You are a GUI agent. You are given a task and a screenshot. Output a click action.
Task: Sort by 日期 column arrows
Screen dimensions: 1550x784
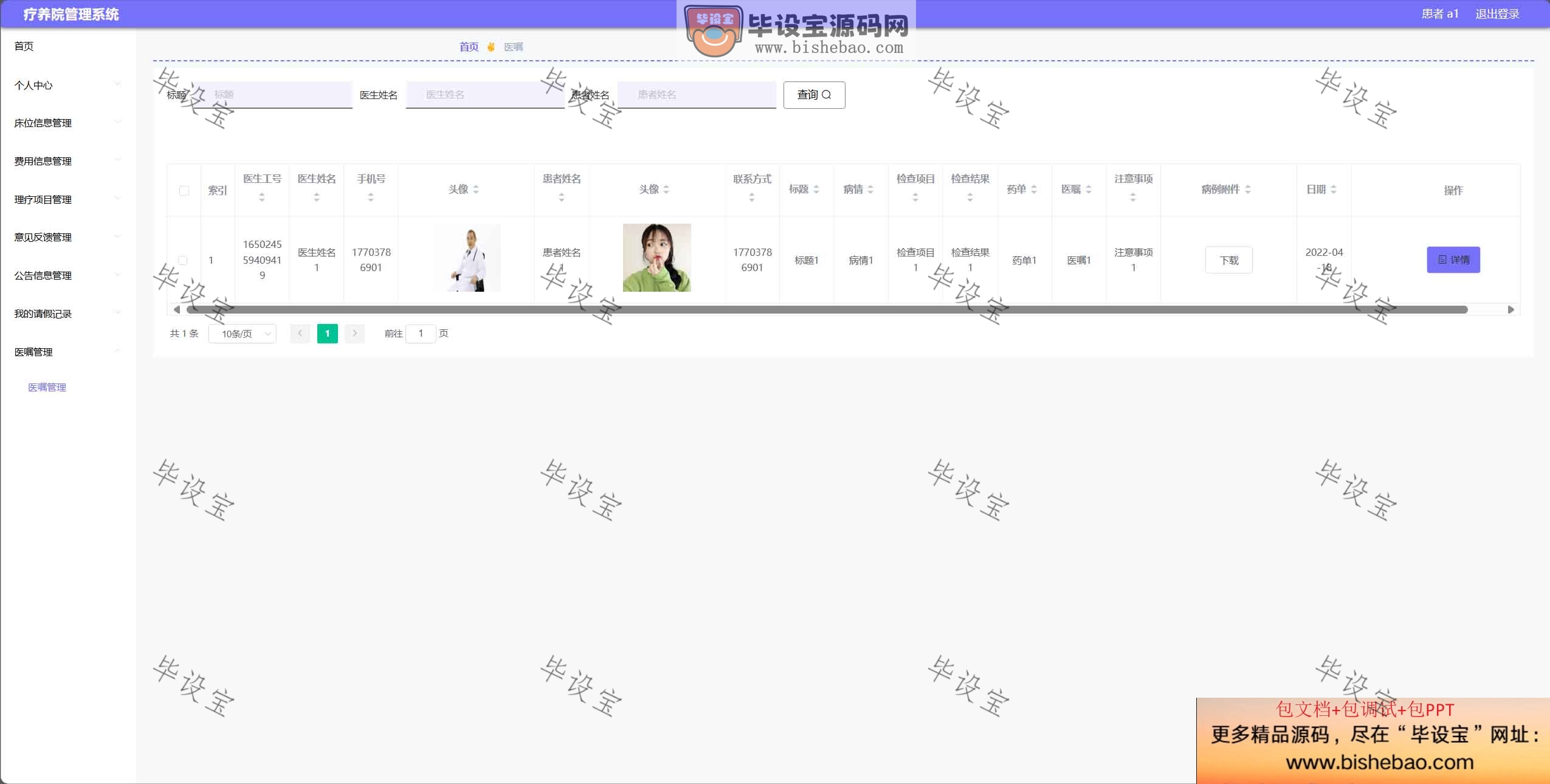point(1334,190)
